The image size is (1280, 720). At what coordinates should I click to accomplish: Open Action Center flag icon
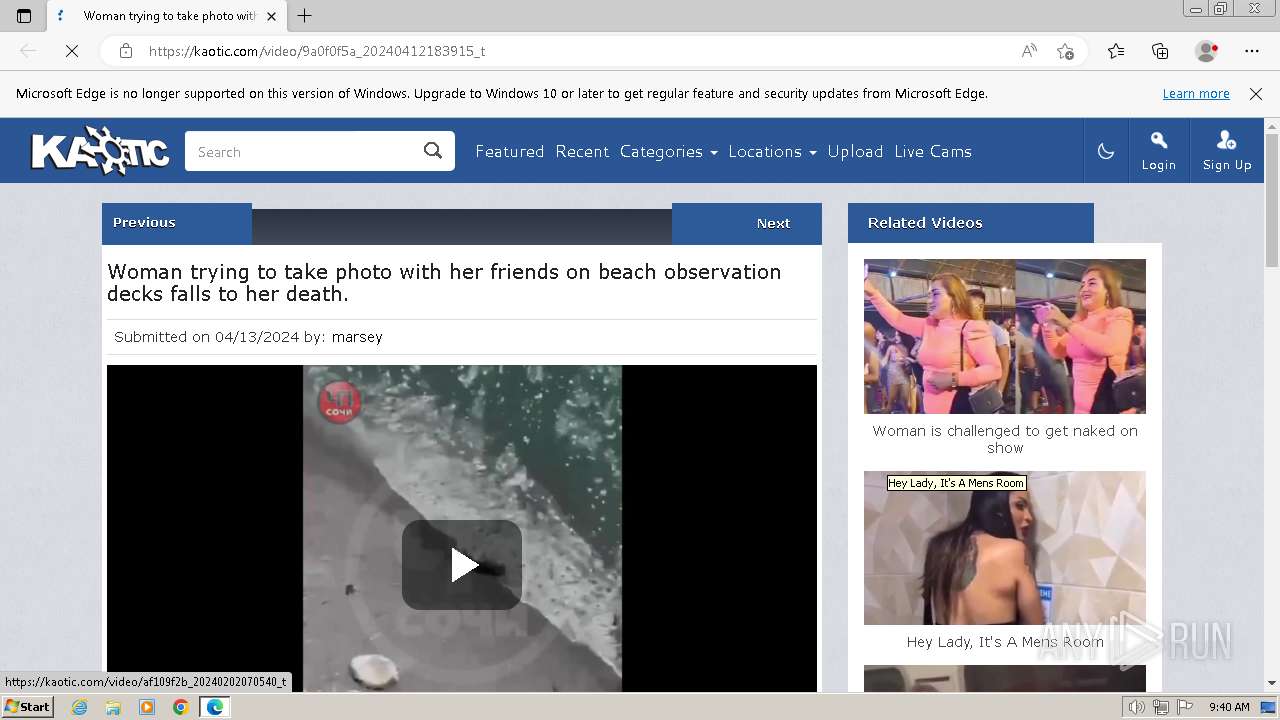1185,707
